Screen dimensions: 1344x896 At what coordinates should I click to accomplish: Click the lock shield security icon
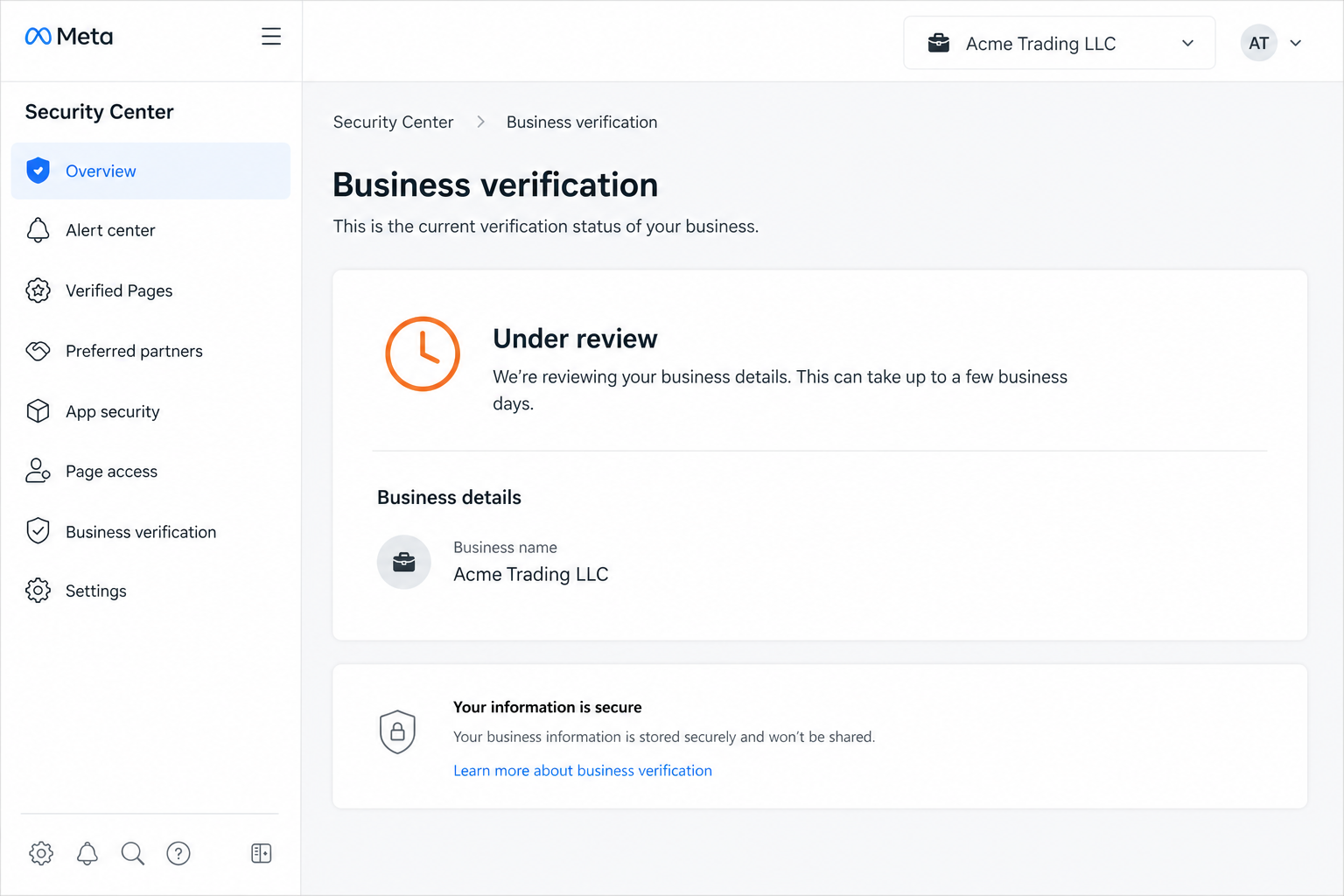tap(397, 731)
